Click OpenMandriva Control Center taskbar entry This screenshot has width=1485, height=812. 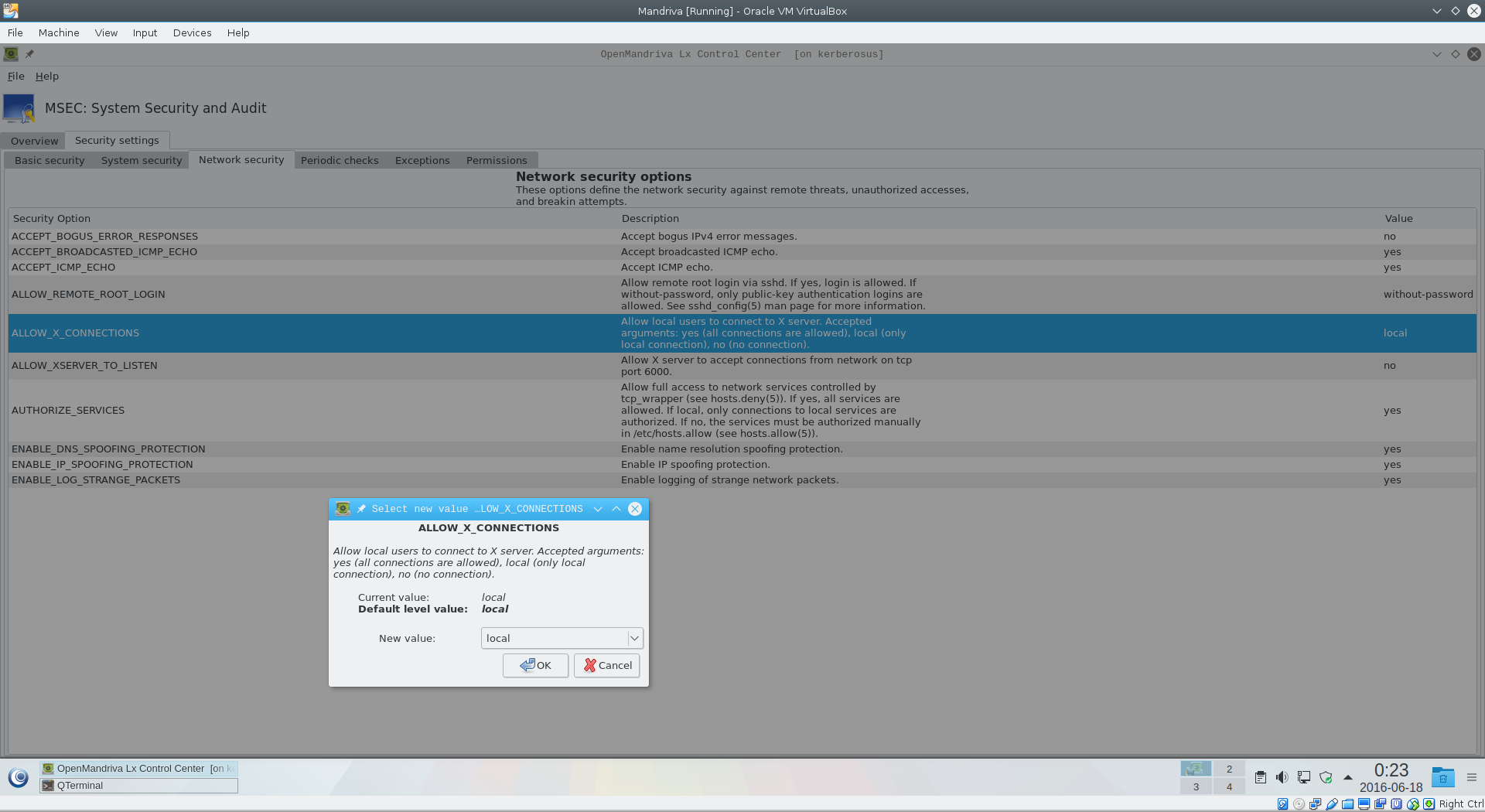coord(138,769)
